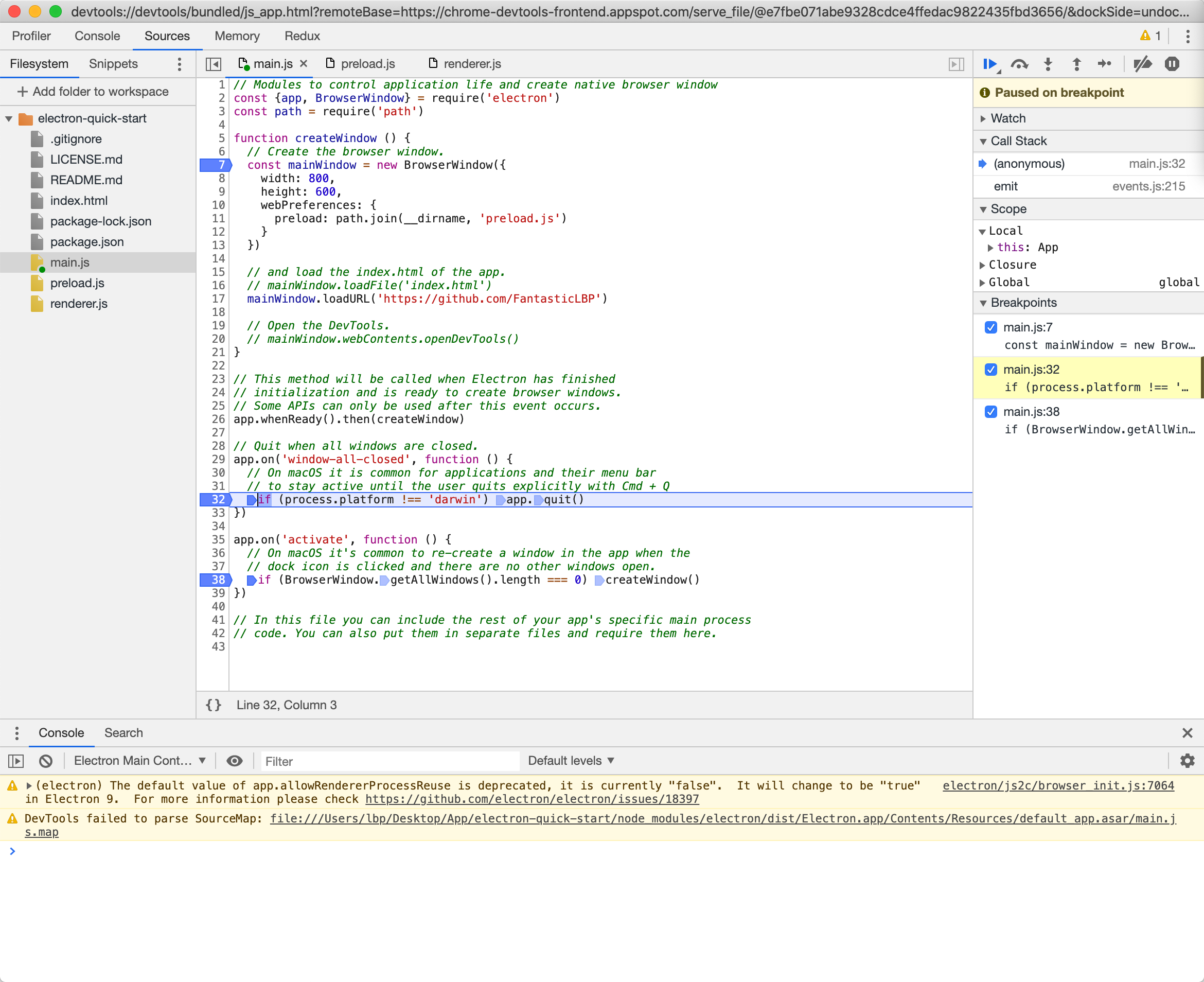Switch to the Memory tab

(x=237, y=36)
